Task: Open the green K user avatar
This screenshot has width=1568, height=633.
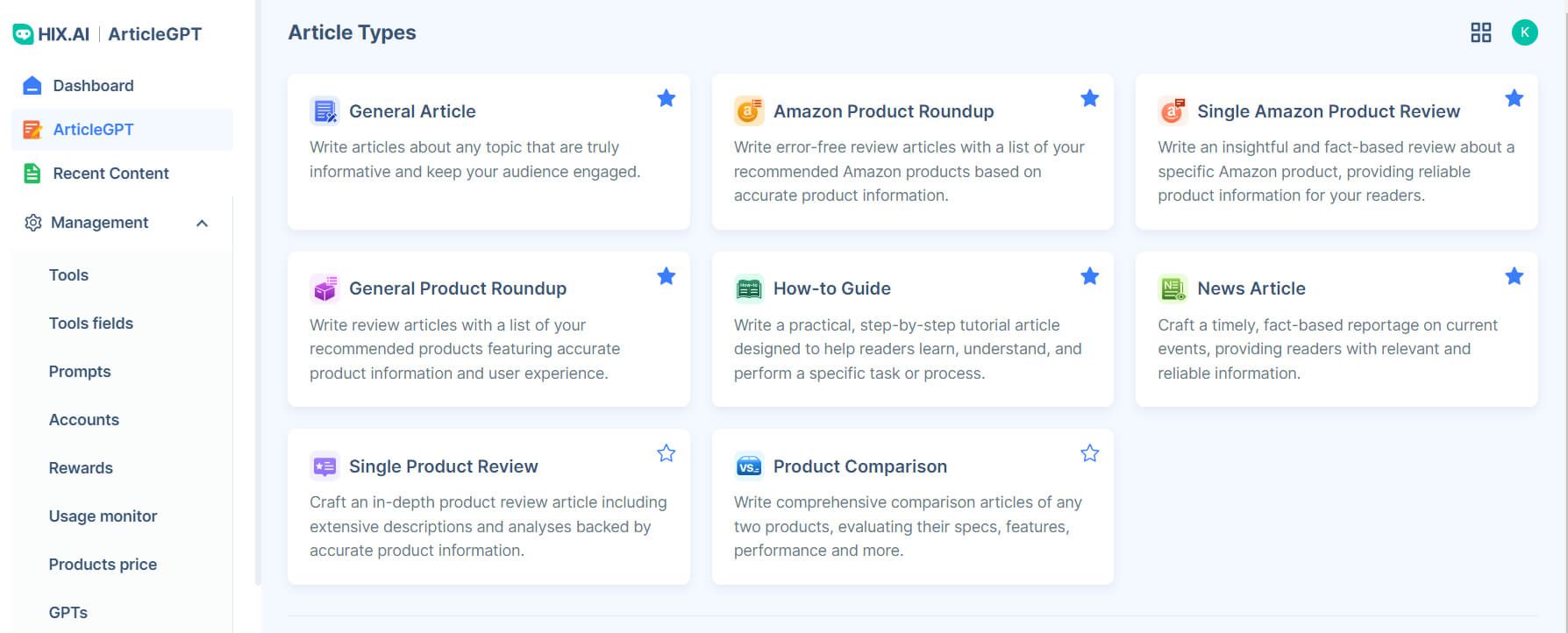Action: click(x=1524, y=32)
